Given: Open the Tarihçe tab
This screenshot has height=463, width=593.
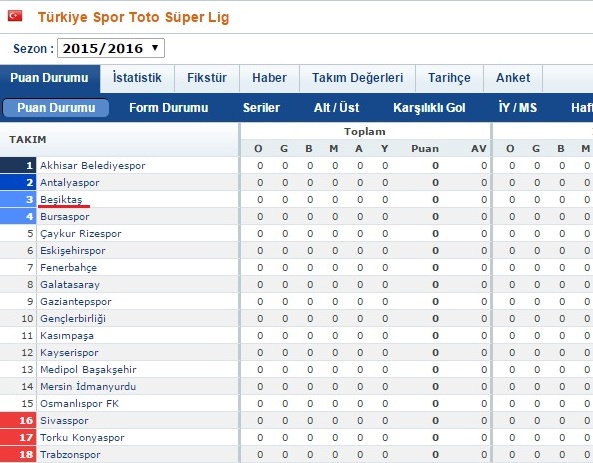Looking at the screenshot, I should pyautogui.click(x=449, y=78).
